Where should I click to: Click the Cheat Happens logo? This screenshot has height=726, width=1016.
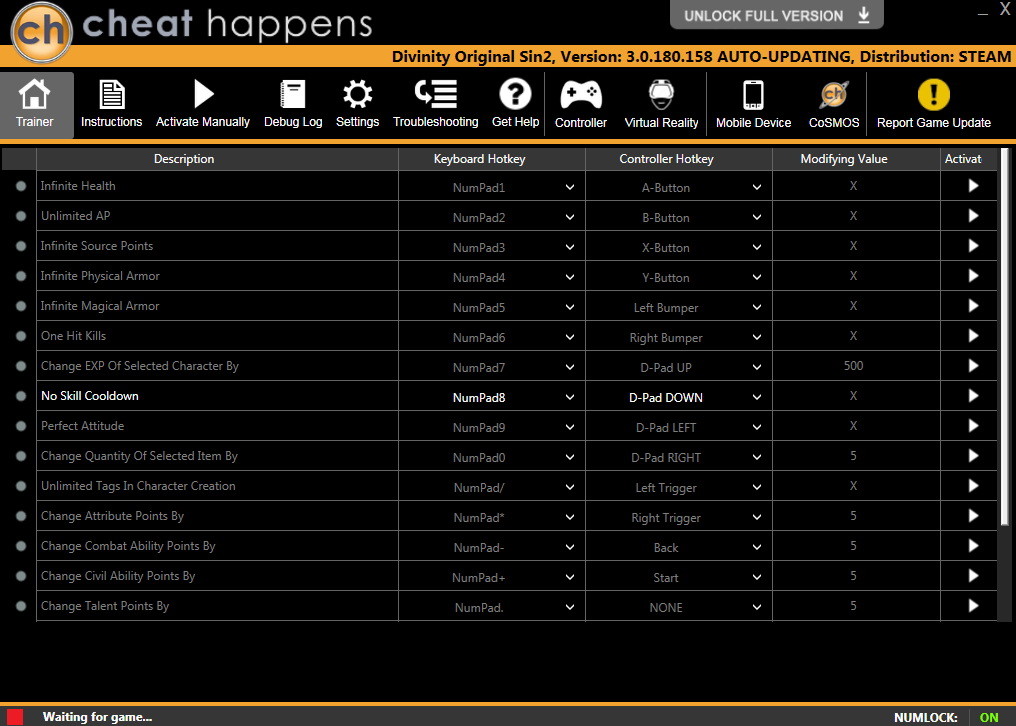tap(41, 32)
